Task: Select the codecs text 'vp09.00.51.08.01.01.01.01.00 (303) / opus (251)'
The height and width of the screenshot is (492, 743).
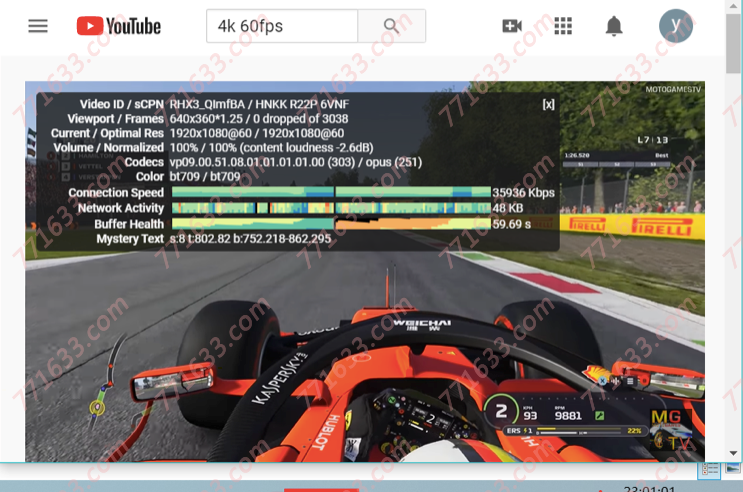Action: tap(296, 163)
